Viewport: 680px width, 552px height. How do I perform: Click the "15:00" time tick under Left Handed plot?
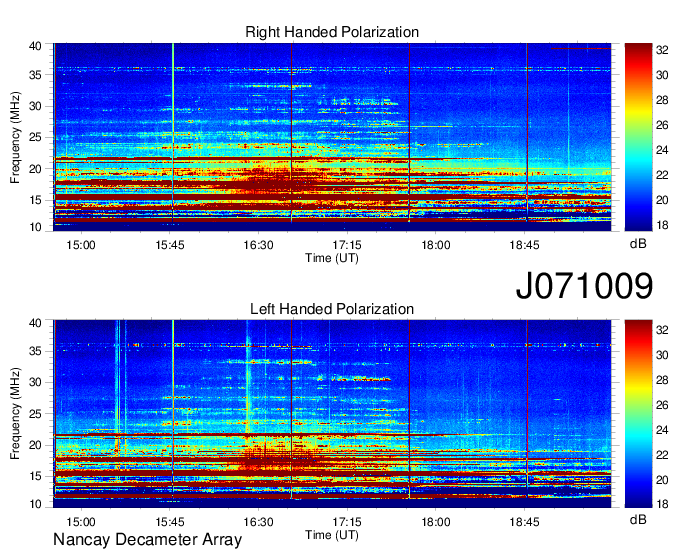(x=81, y=522)
